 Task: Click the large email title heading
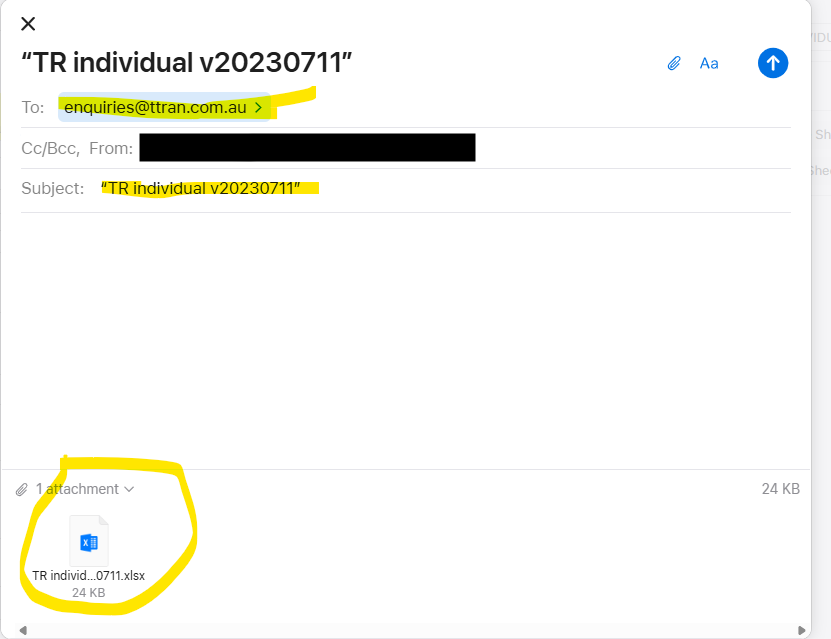(187, 63)
